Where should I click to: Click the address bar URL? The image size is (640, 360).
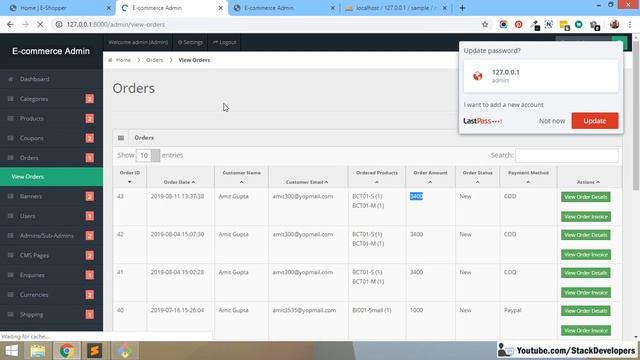pyautogui.click(x=116, y=24)
